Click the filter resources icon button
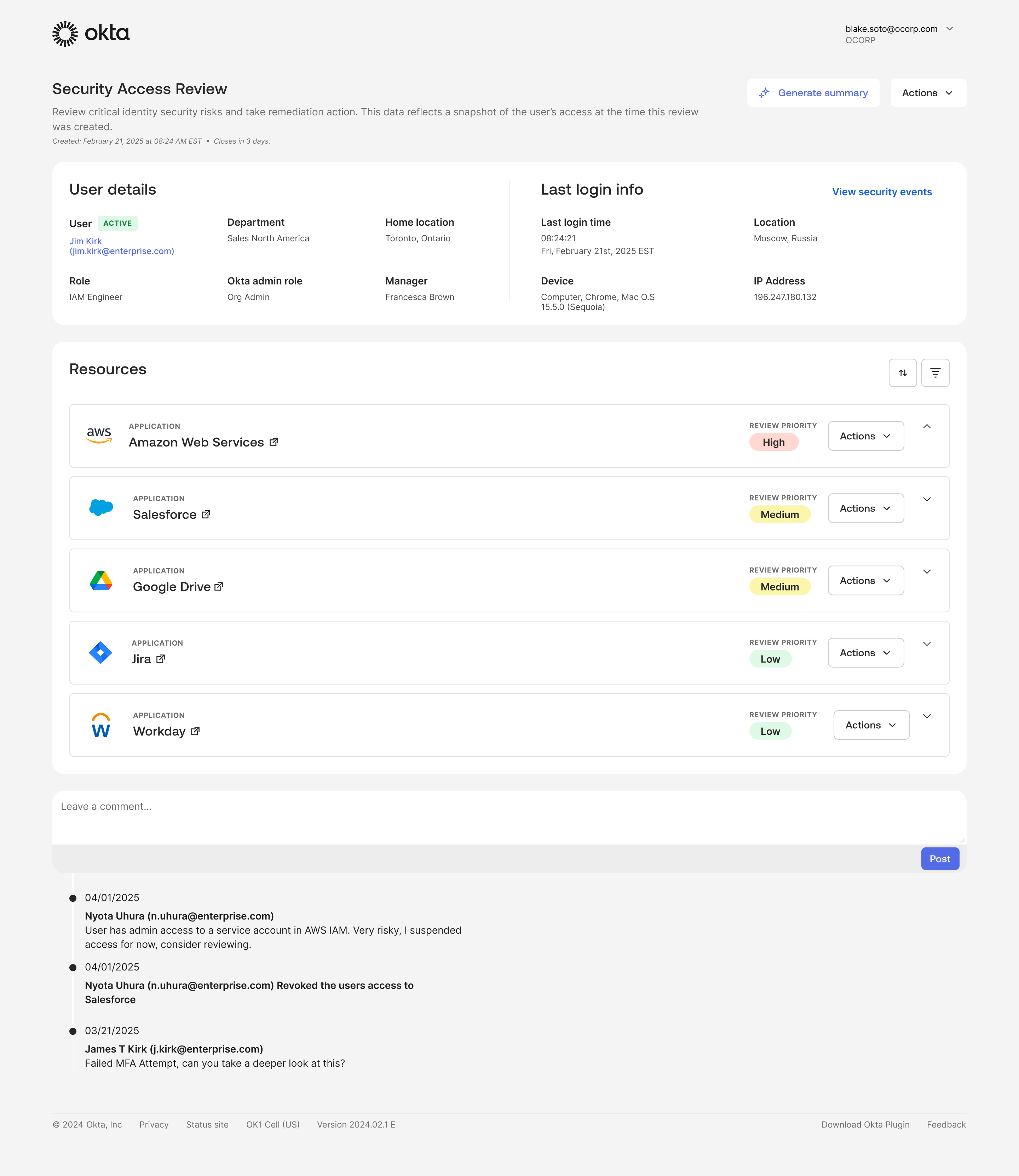The image size is (1019, 1176). pos(935,373)
